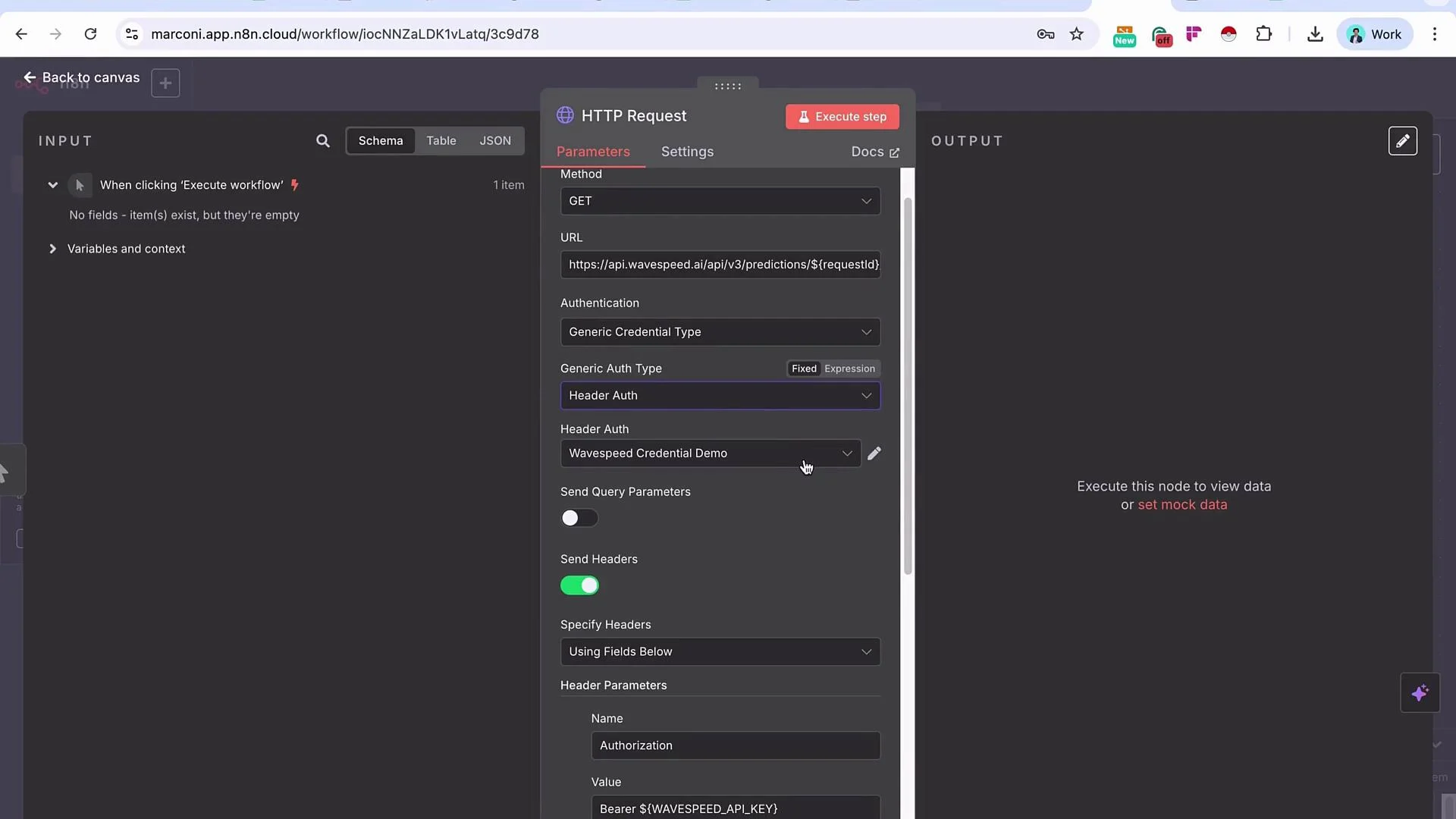Edit the Wavespeed credential pencil icon
This screenshot has width=1456, height=819.
tap(874, 453)
